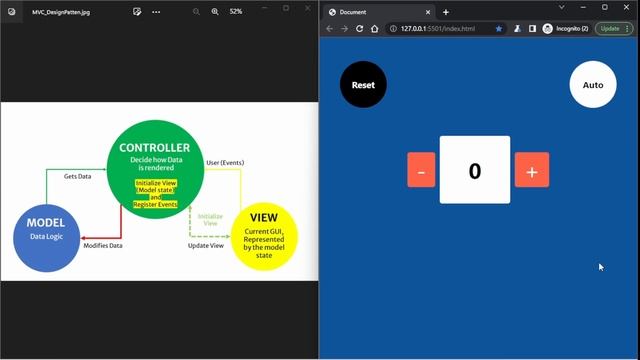Open Chrome tab search chevron
Screen dimensions: 640x360
click(562, 7)
